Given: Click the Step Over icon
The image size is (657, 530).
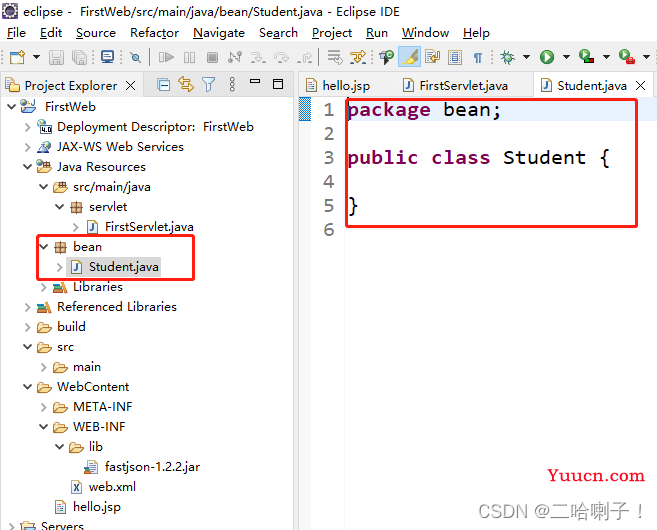Looking at the screenshot, I should point(281,57).
